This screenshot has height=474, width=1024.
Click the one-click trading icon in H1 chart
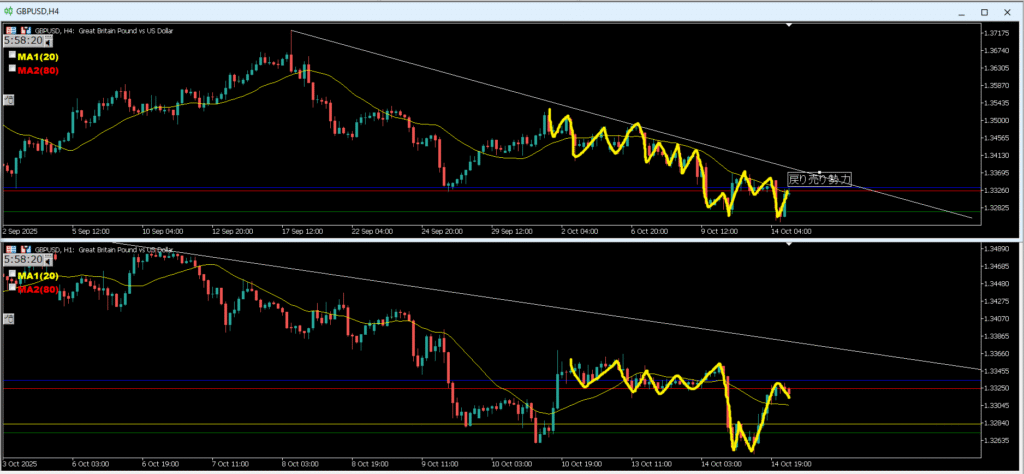10,249
